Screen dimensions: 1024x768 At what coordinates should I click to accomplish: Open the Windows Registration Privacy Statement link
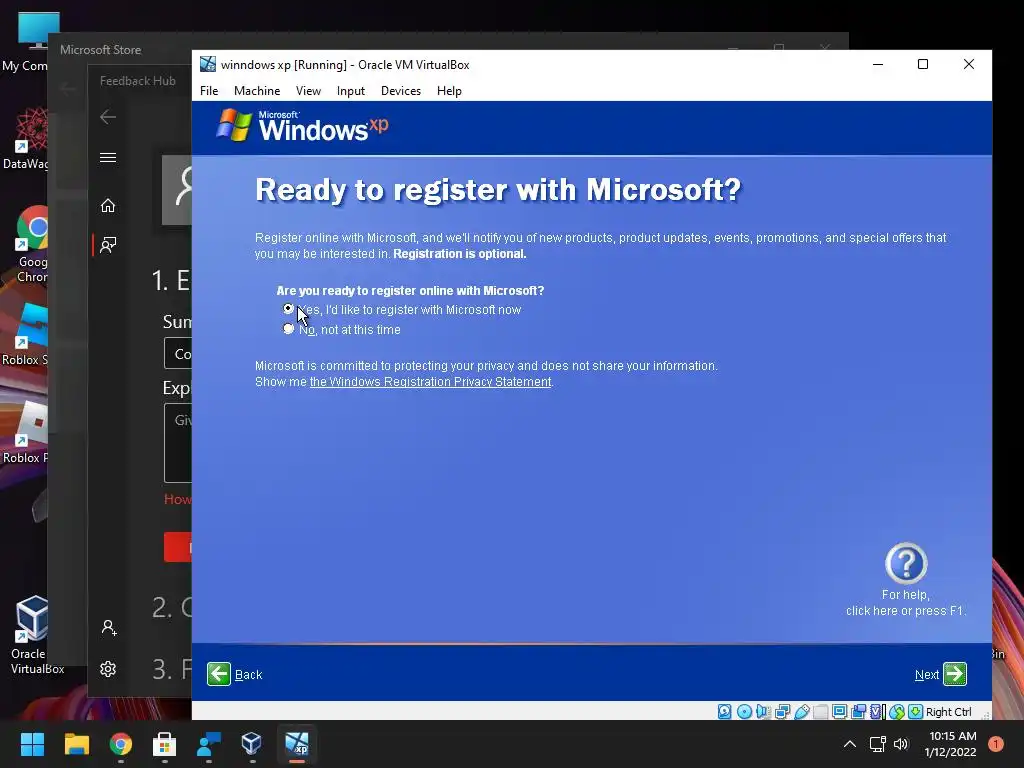tap(430, 381)
